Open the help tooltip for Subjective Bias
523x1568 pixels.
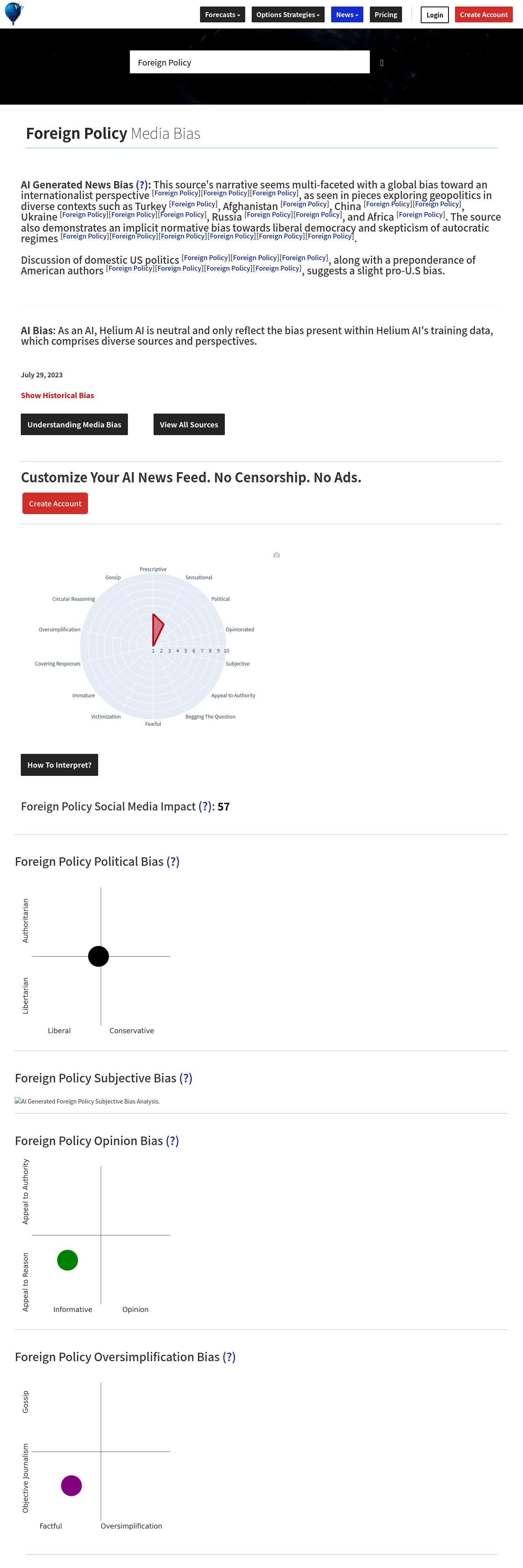pyautogui.click(x=186, y=1079)
